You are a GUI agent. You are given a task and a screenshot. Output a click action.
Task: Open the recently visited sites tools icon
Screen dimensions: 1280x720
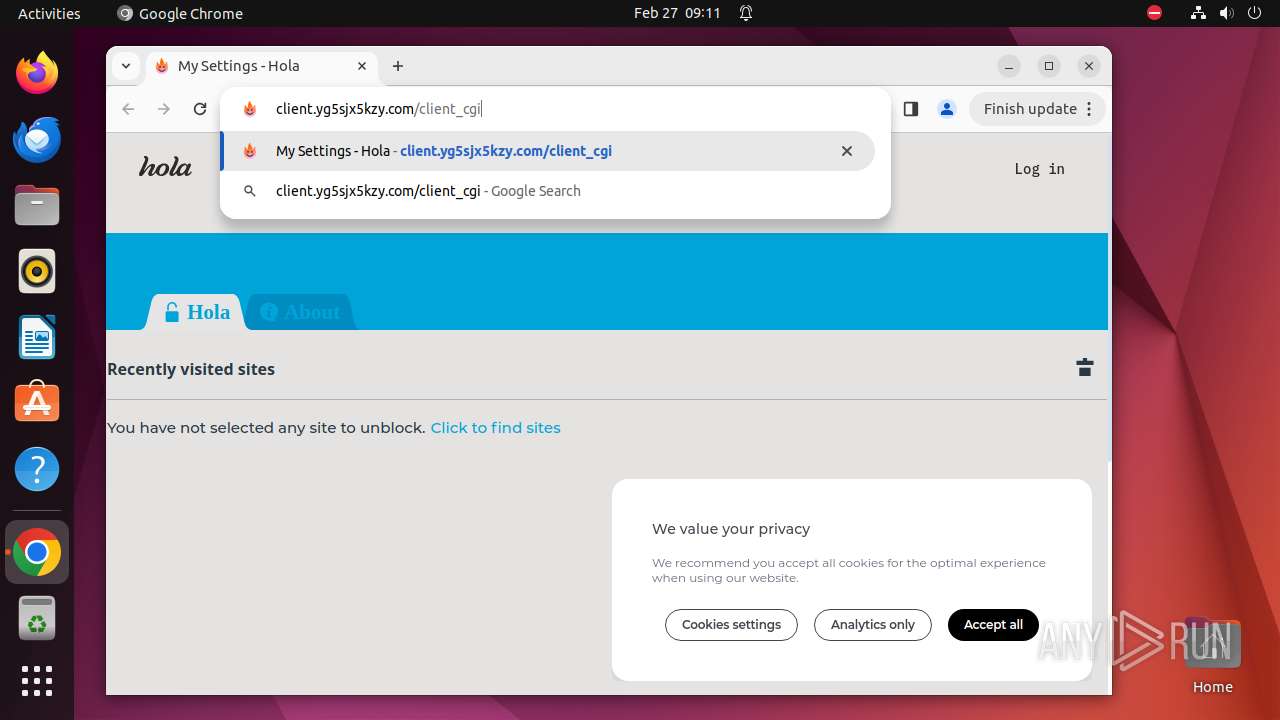coord(1084,367)
